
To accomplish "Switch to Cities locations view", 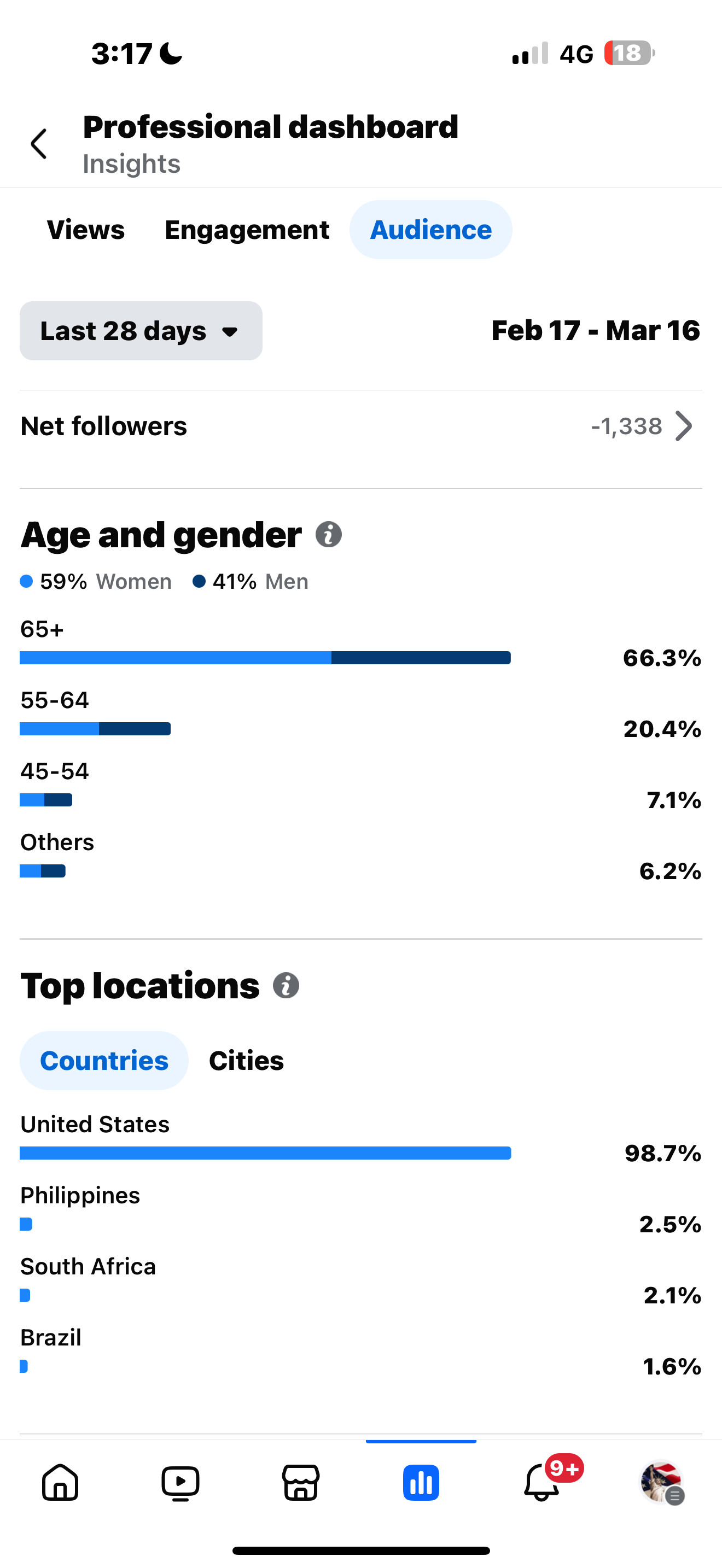I will (x=247, y=1060).
